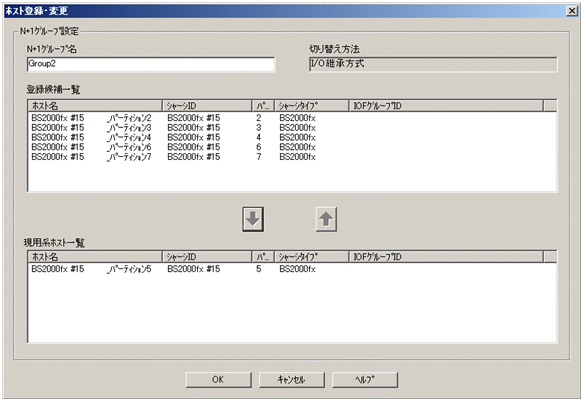584x403 pixels.
Task: Sort candidate list by ホスト名 header
Action: point(95,106)
